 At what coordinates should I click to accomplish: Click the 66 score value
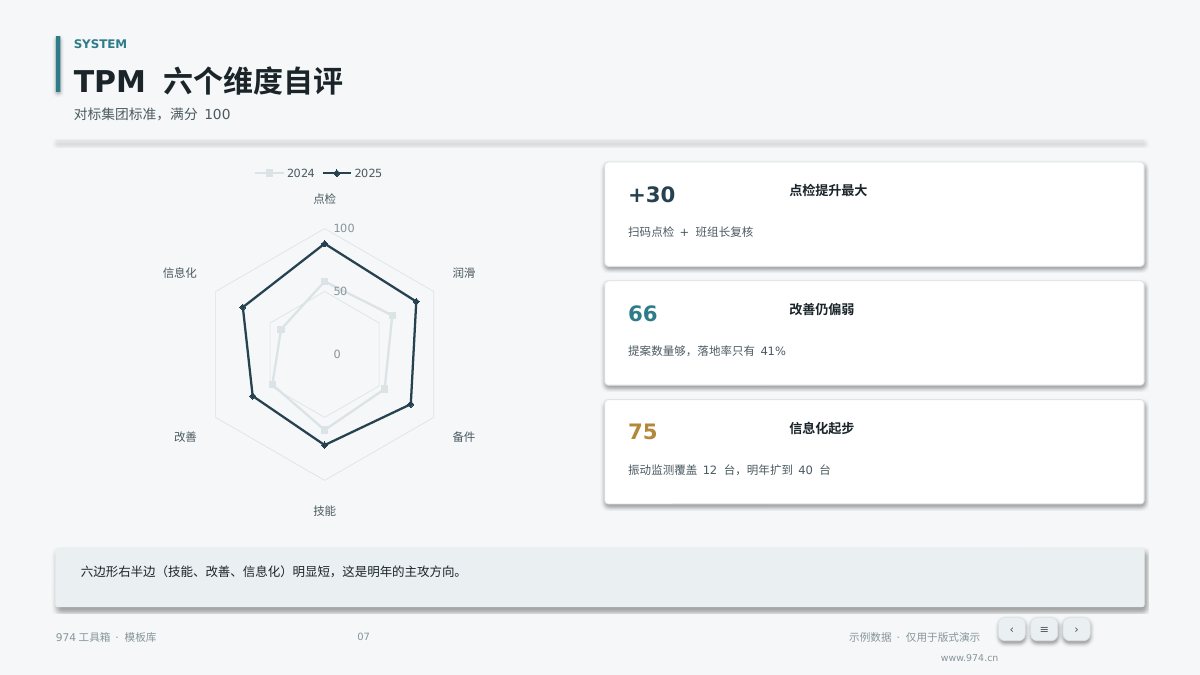pos(643,314)
